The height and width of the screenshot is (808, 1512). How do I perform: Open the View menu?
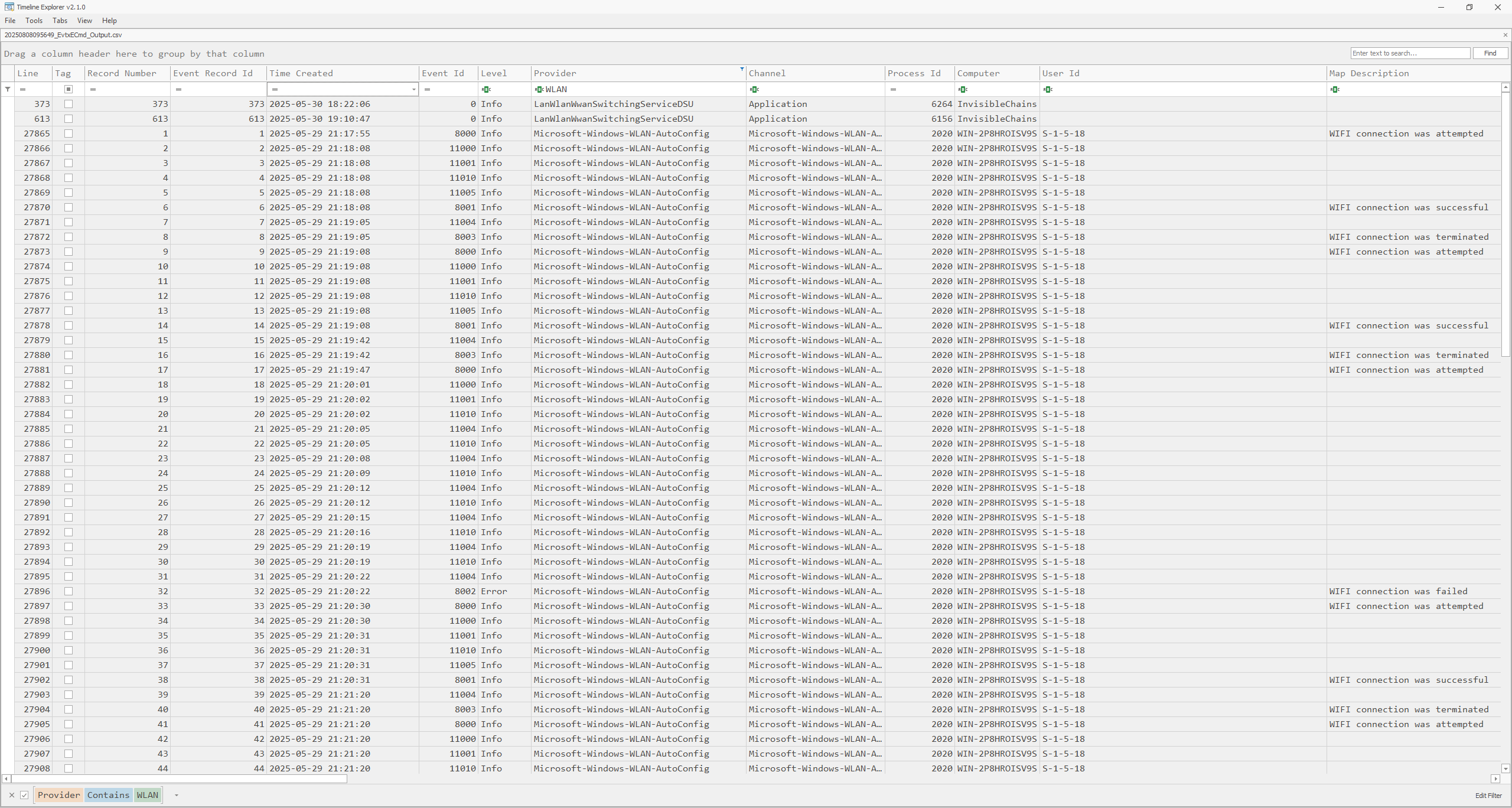tap(84, 21)
